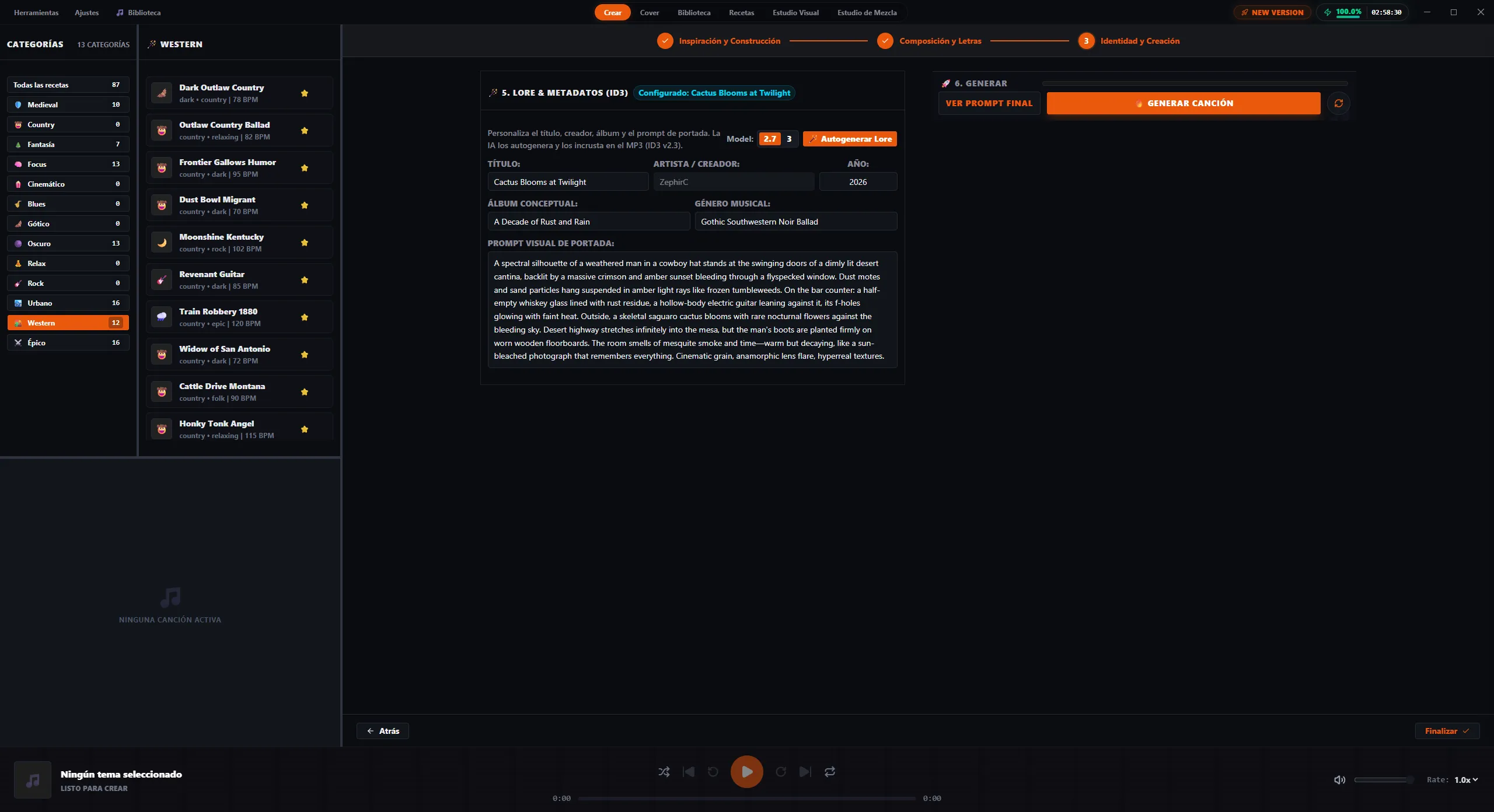The width and height of the screenshot is (1494, 812).
Task: Toggle favorite star for Moonshine Kentucky
Action: [304, 243]
